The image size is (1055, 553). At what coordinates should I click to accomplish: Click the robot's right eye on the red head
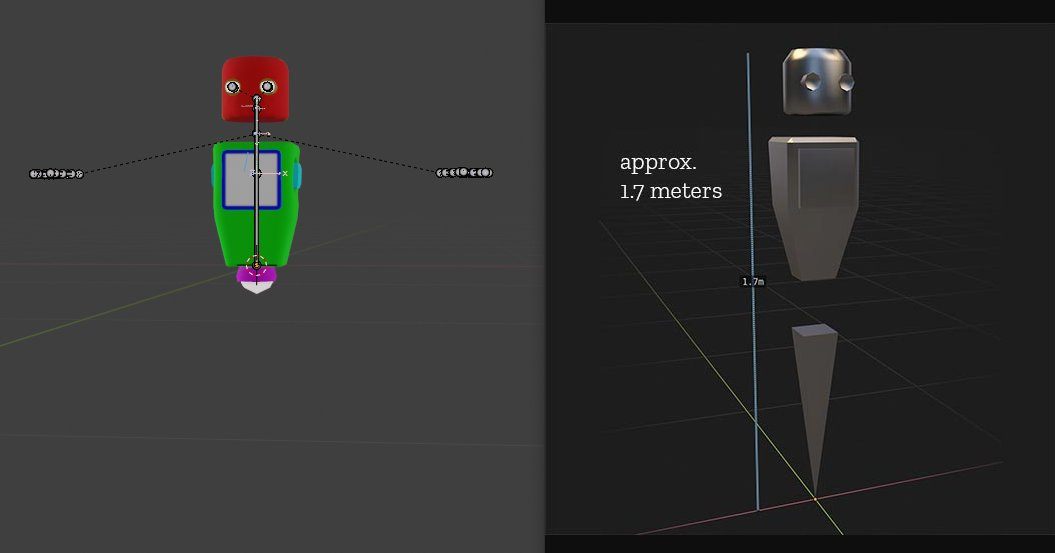(268, 86)
